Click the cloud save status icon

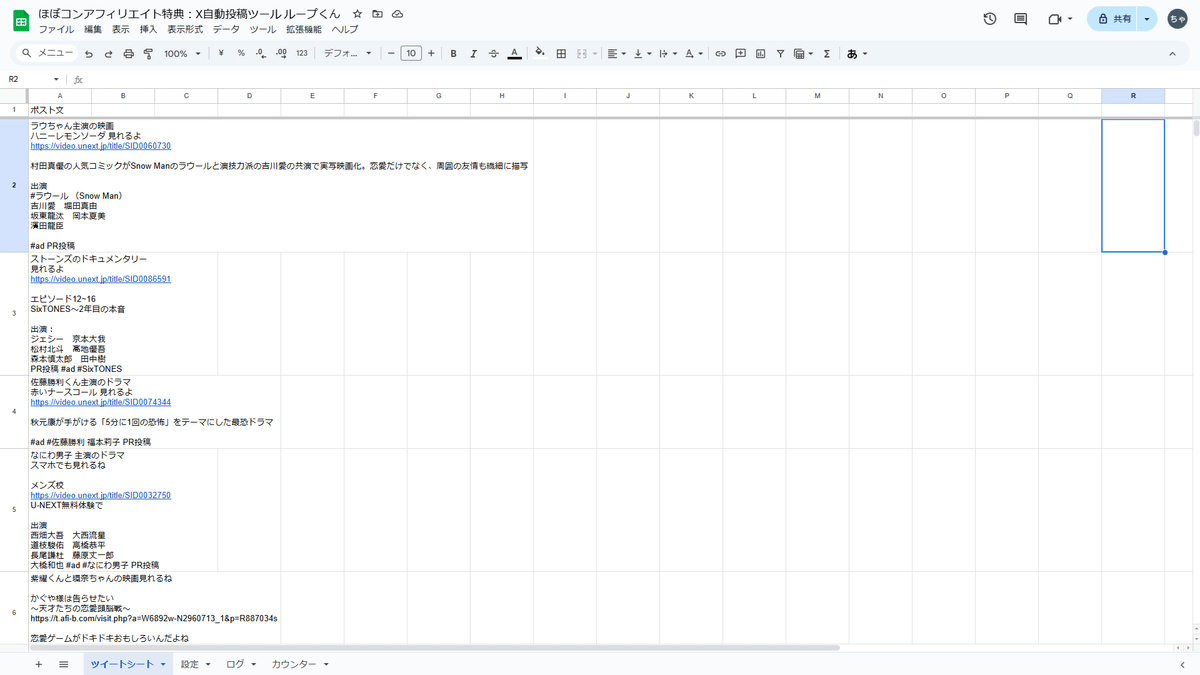pos(397,14)
